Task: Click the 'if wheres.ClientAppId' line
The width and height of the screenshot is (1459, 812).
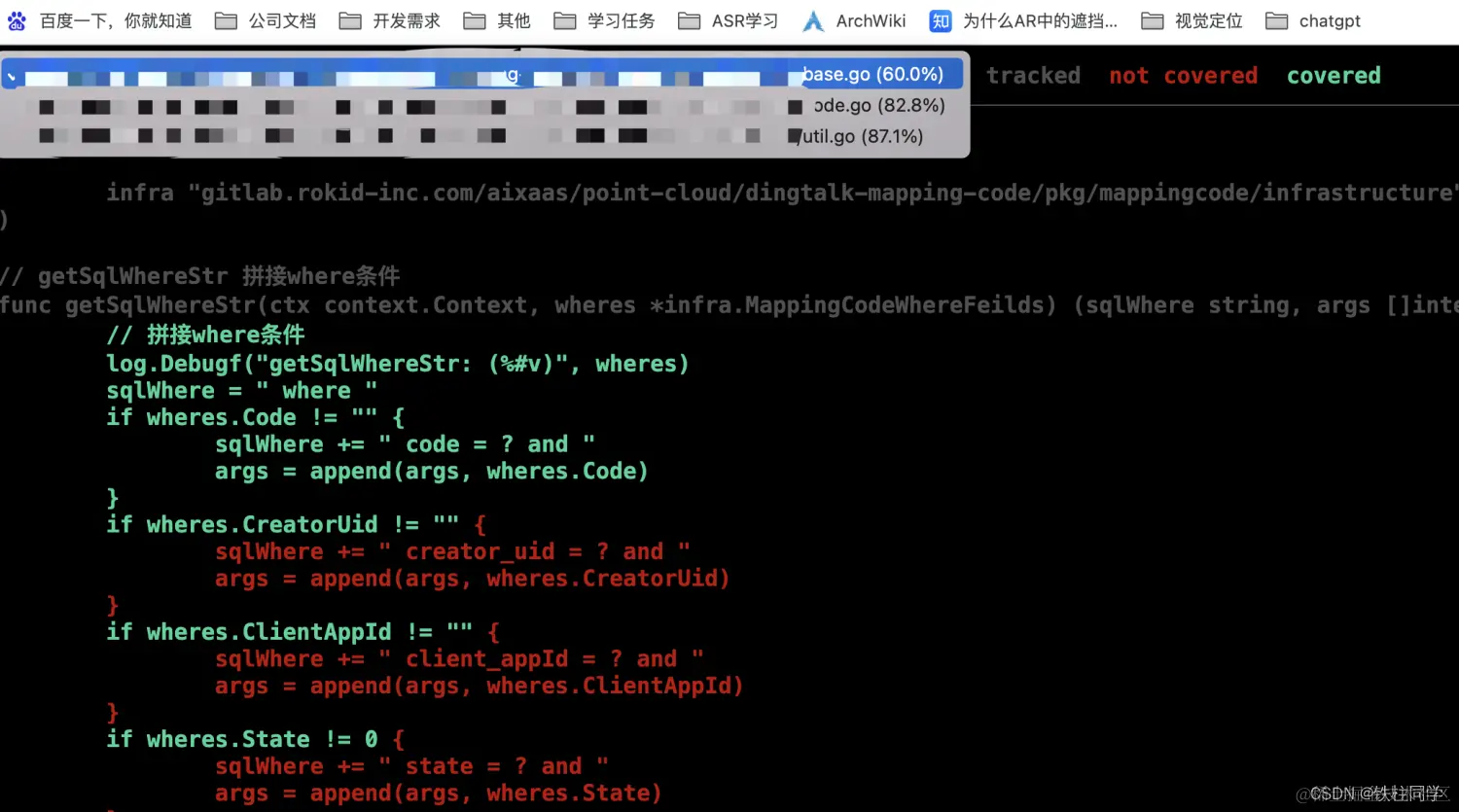Action: 302,632
